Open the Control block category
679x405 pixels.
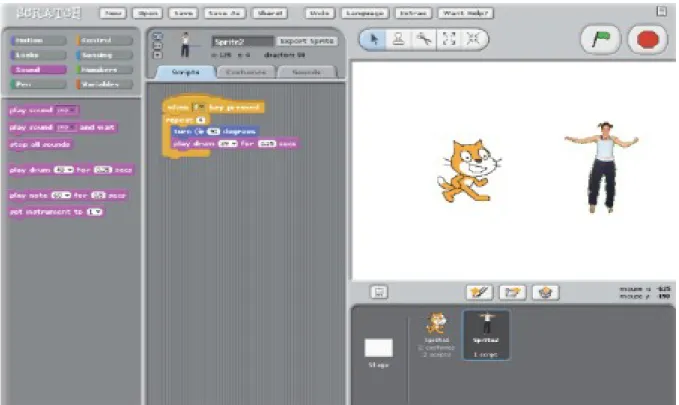104,40
